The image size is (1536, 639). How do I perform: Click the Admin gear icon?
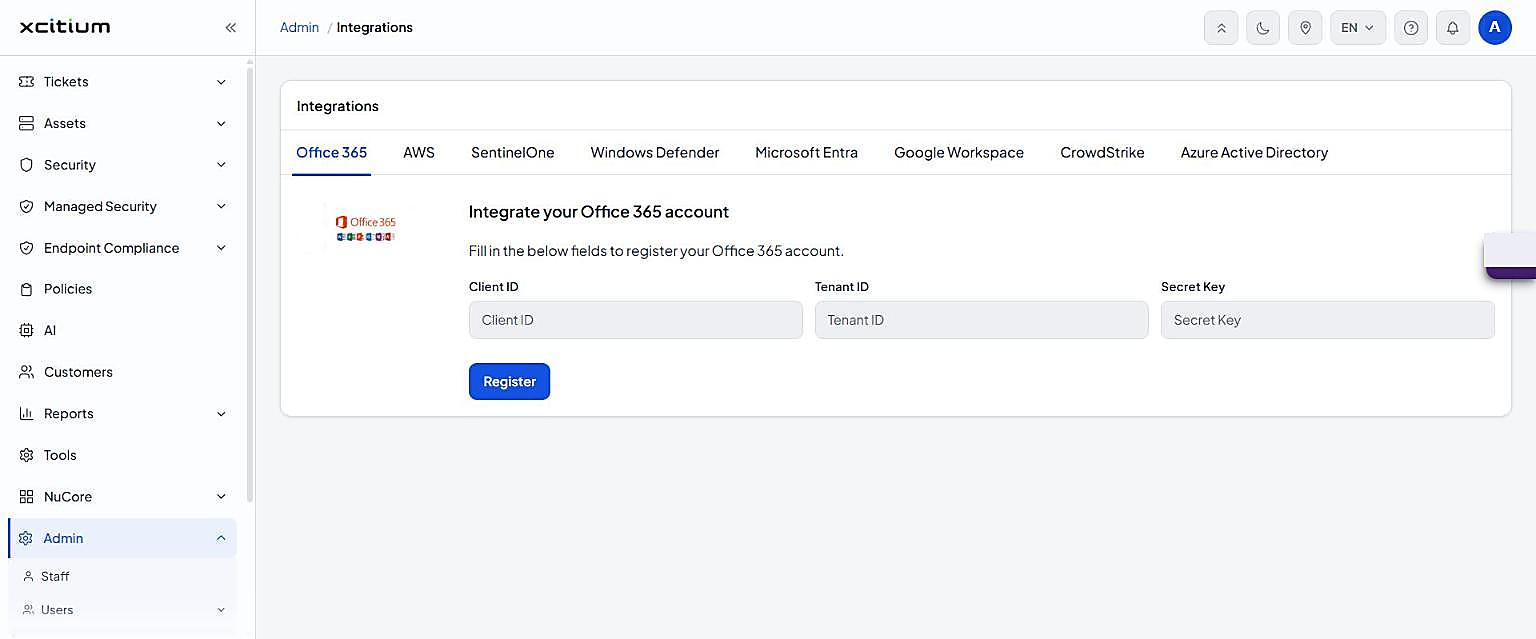pyautogui.click(x=27, y=538)
